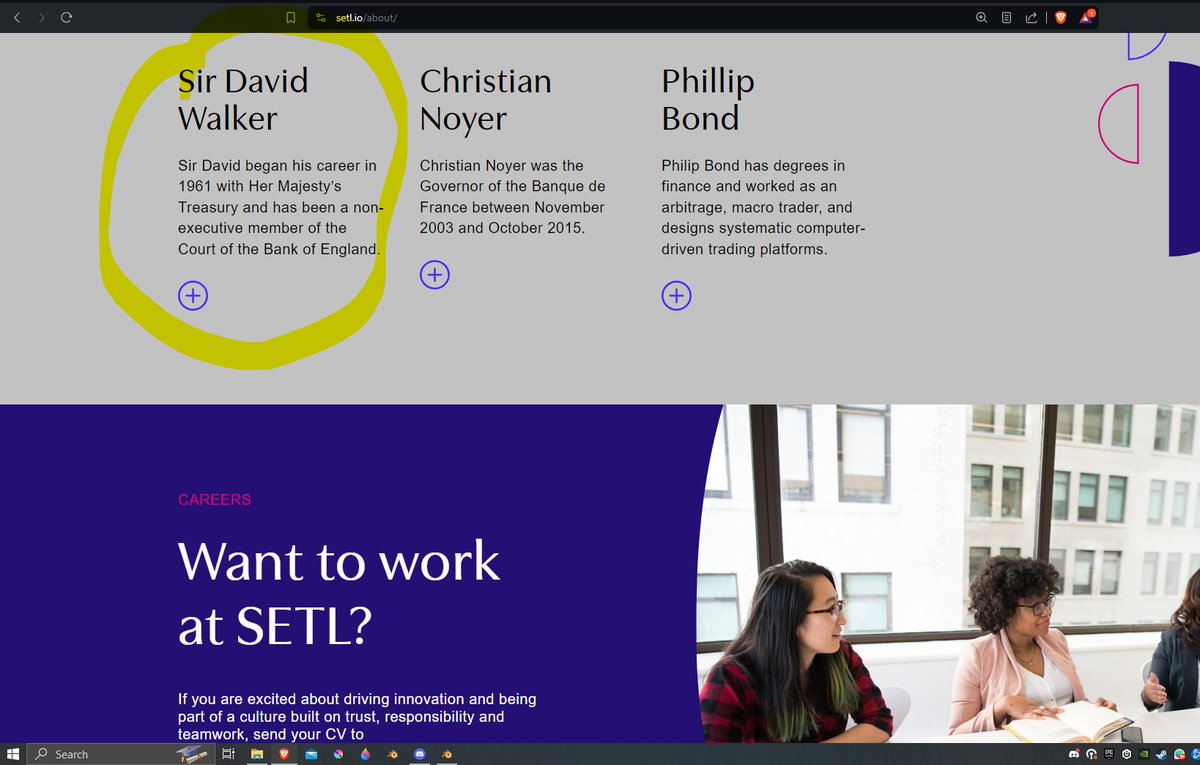Click the Brave Rewards triangle icon
This screenshot has width=1200, height=765.
click(1086, 17)
